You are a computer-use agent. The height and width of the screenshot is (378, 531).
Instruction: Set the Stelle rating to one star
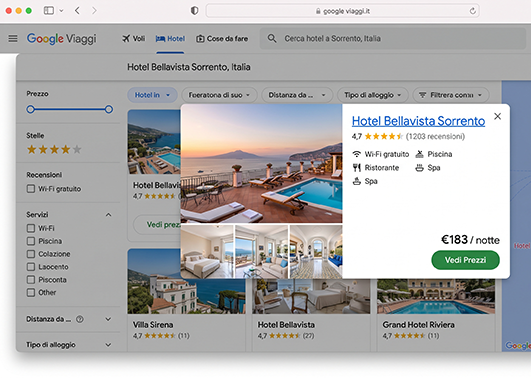[31, 149]
